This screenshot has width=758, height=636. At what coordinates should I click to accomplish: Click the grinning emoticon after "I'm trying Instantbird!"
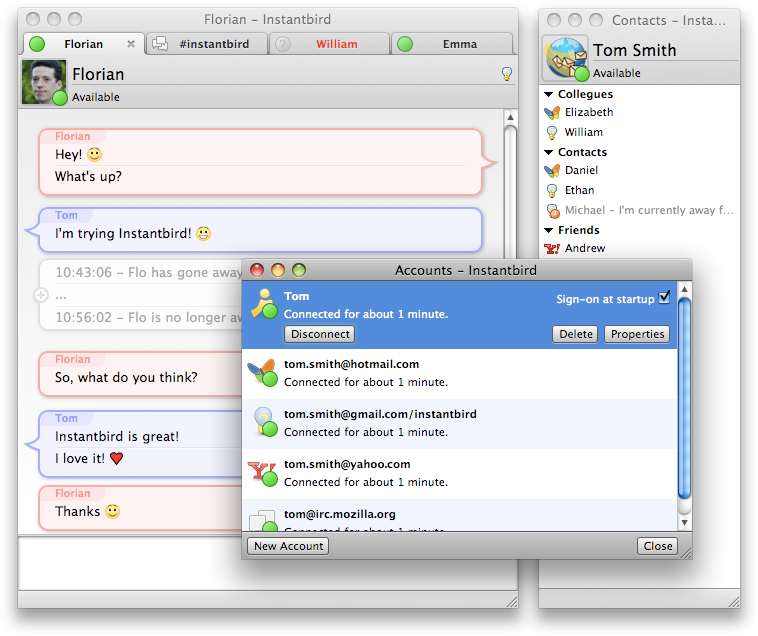[204, 233]
